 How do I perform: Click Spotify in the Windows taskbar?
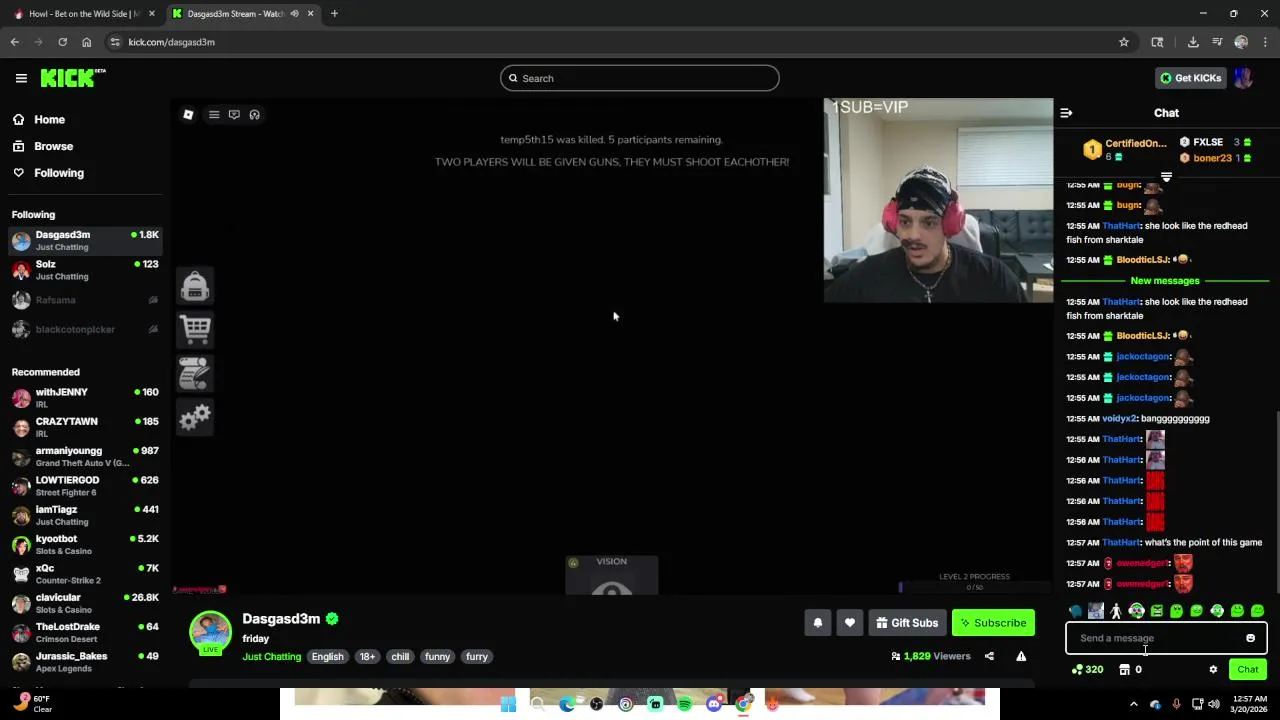[x=684, y=705]
